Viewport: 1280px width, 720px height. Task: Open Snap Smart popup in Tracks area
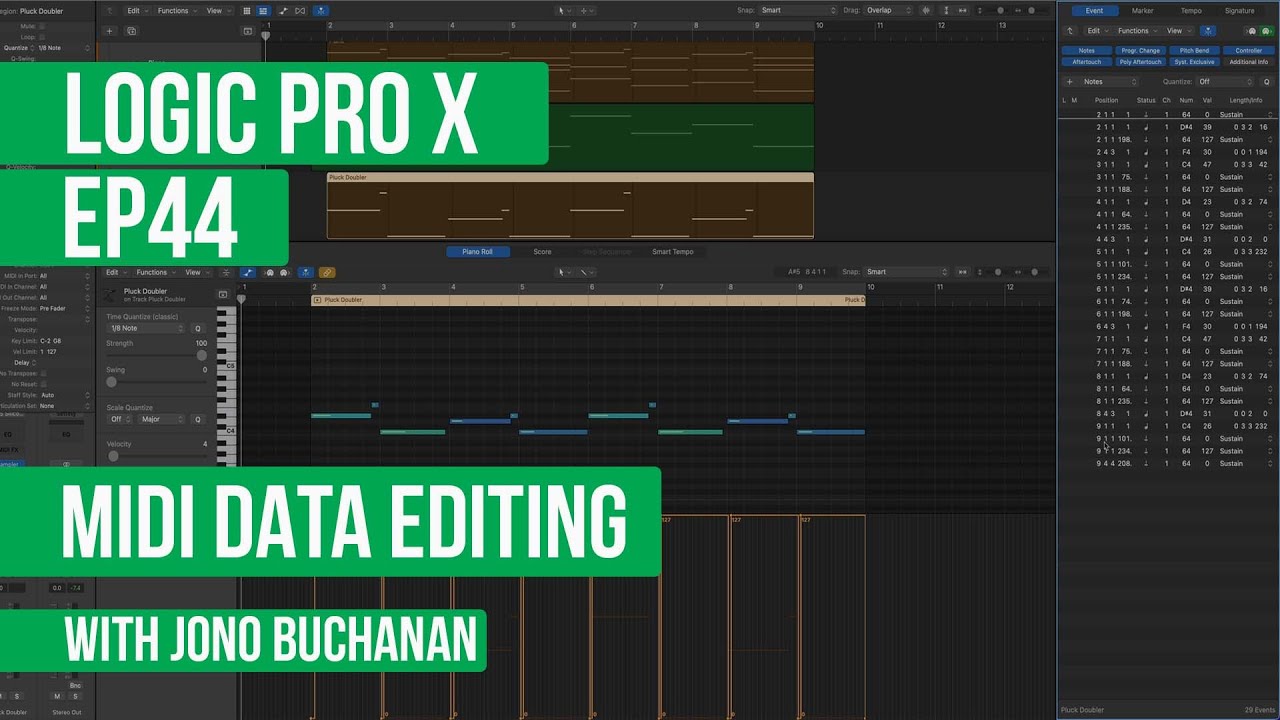coord(798,11)
